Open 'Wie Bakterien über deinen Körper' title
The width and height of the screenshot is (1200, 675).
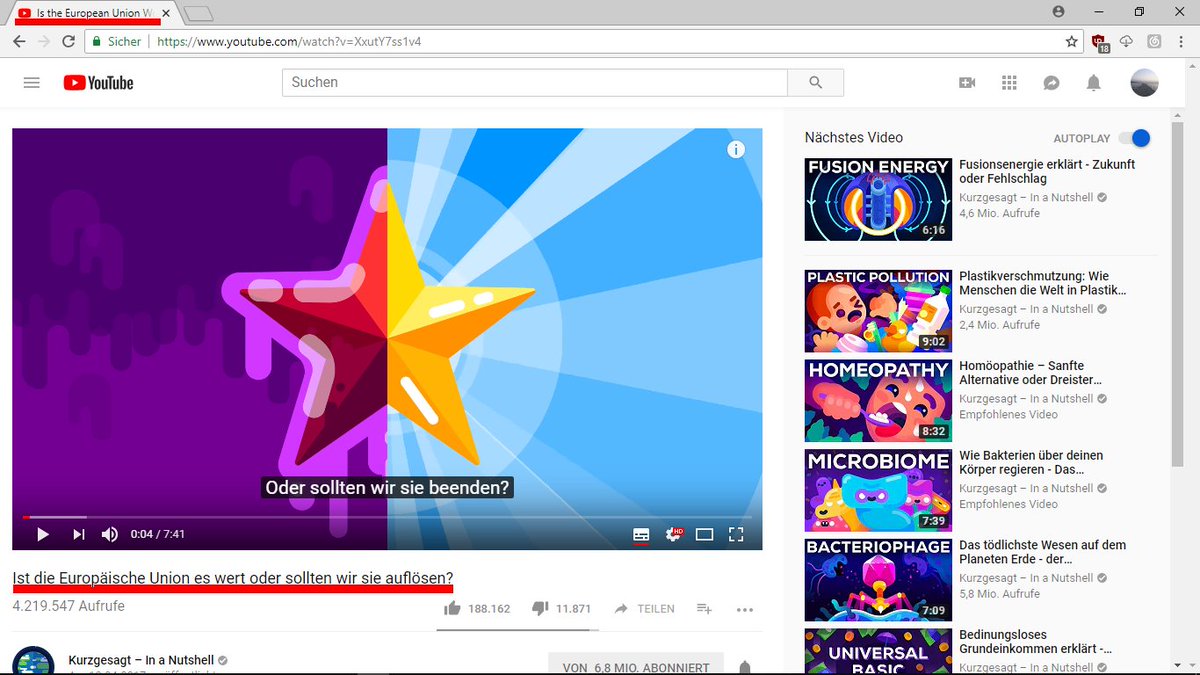coord(1030,462)
